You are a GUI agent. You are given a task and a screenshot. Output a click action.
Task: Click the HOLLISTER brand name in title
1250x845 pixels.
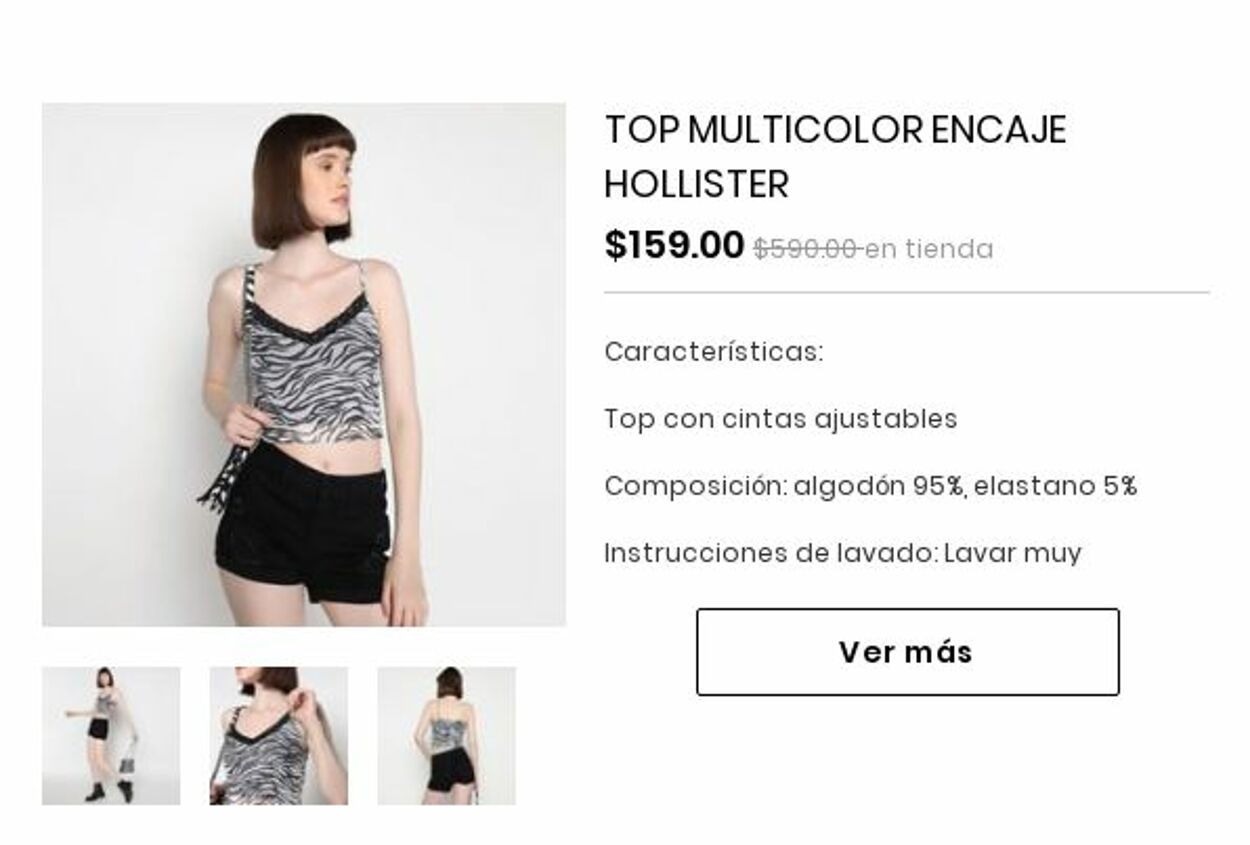(697, 184)
